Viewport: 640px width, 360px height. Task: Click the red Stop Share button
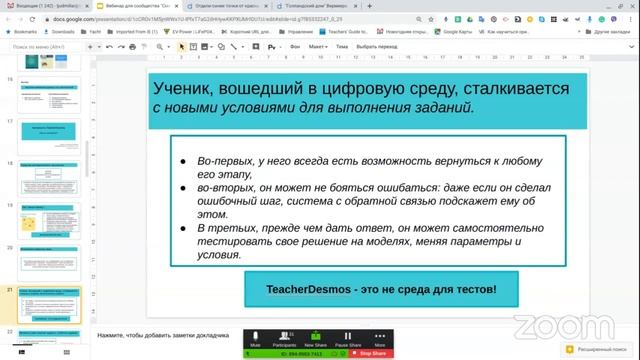(x=371, y=353)
